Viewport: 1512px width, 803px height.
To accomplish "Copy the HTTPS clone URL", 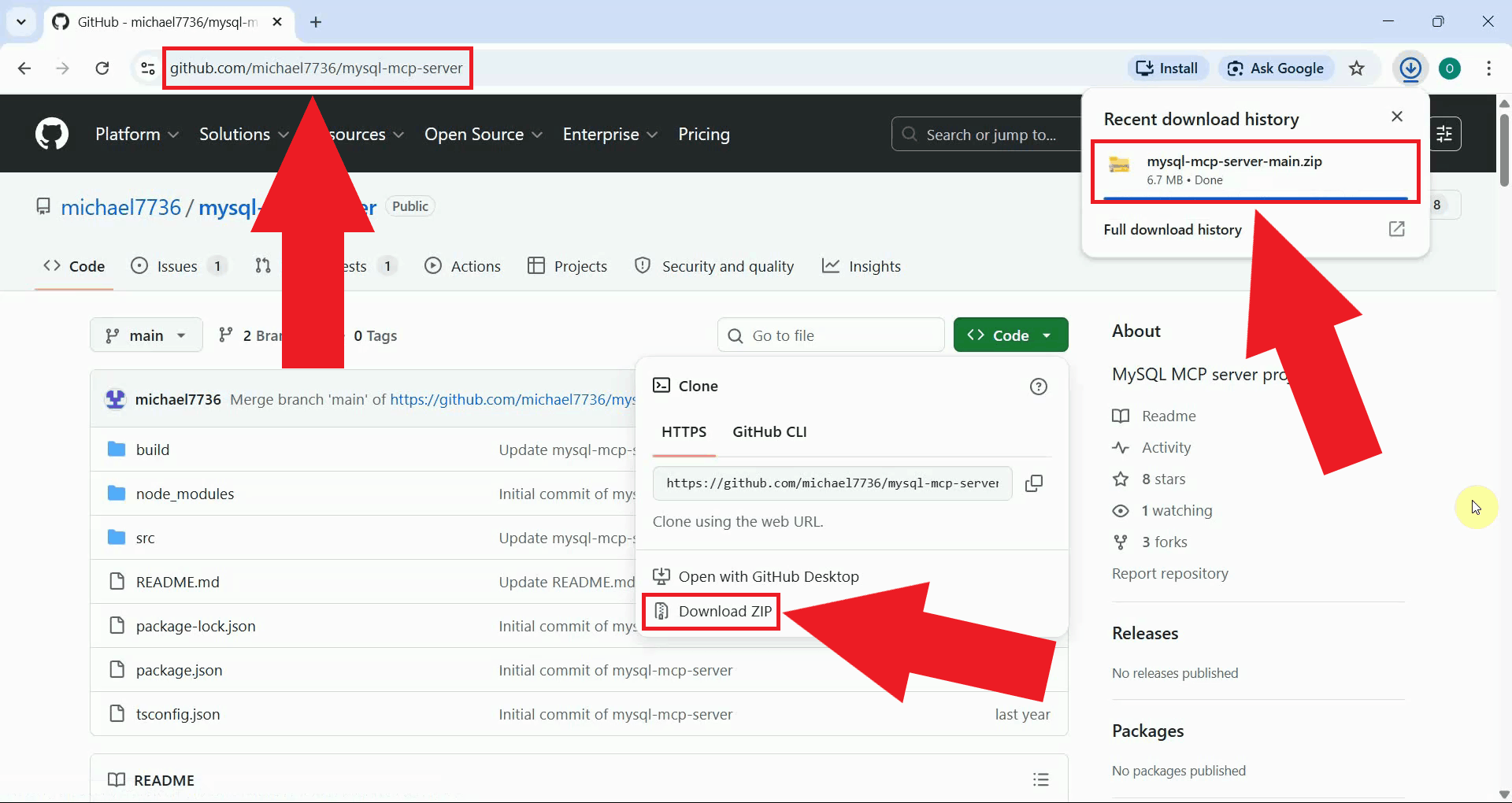I will (1034, 483).
